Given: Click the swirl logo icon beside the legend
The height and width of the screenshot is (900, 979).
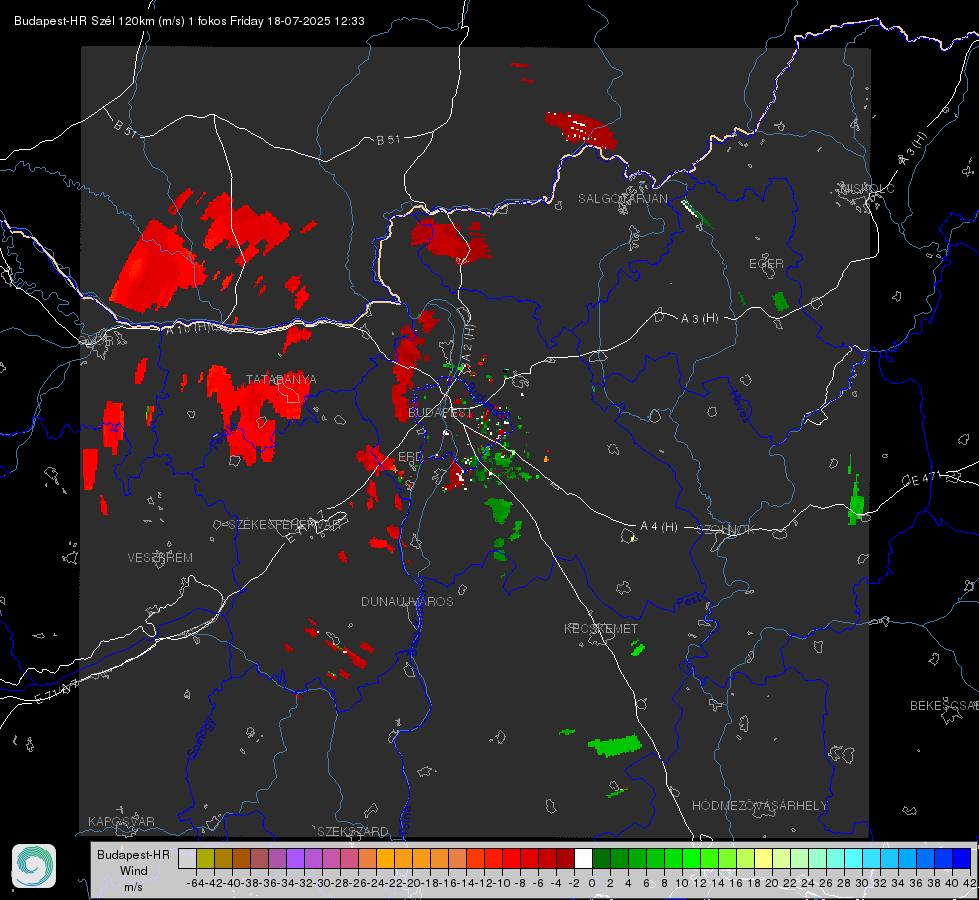Looking at the screenshot, I should [34, 866].
